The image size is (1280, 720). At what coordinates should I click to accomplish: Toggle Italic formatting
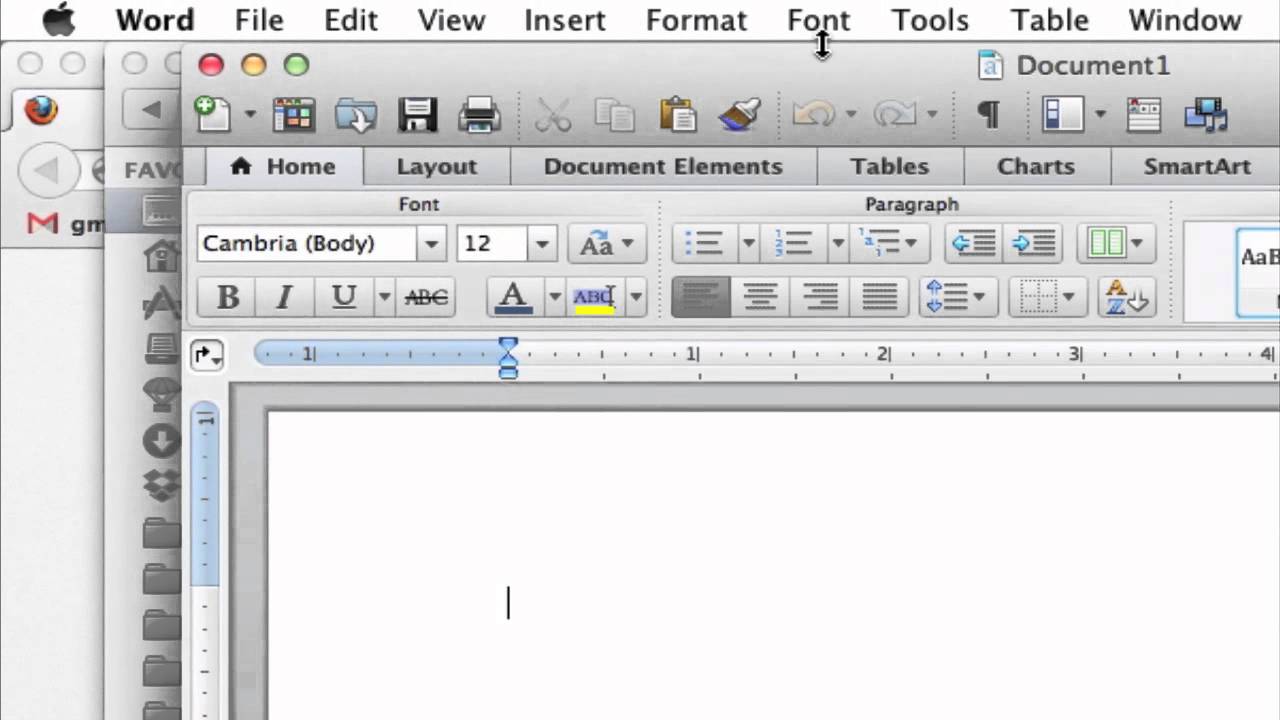[285, 297]
